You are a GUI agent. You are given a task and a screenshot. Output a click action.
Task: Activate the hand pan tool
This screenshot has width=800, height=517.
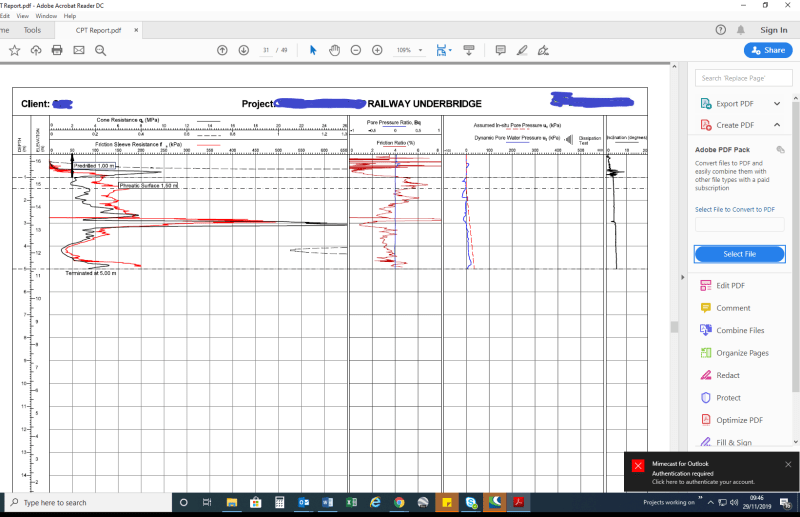334,50
